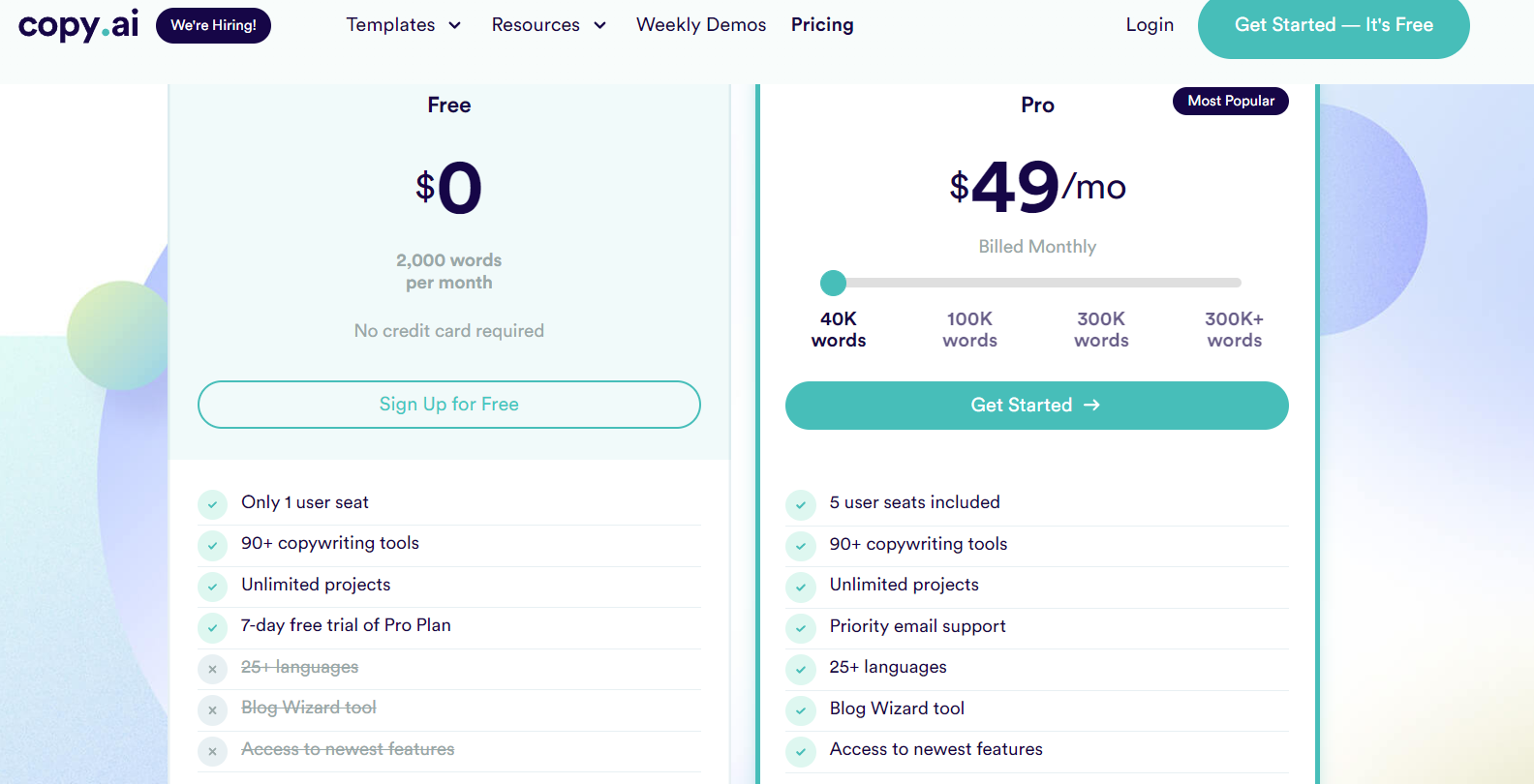Click the word-count slider handle
Image resolution: width=1534 pixels, height=784 pixels.
tap(833, 283)
